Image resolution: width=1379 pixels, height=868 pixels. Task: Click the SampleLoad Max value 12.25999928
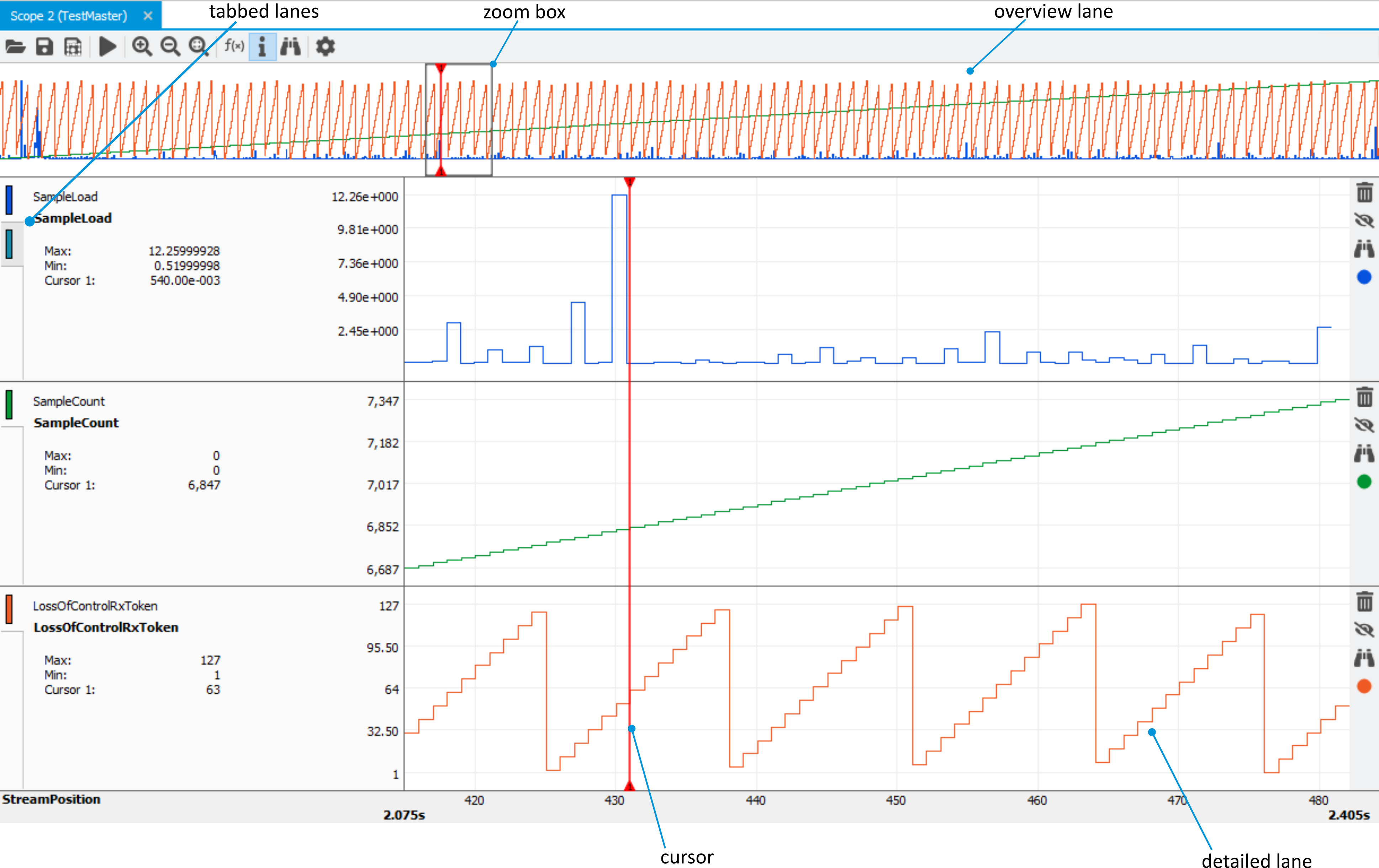[x=184, y=251]
